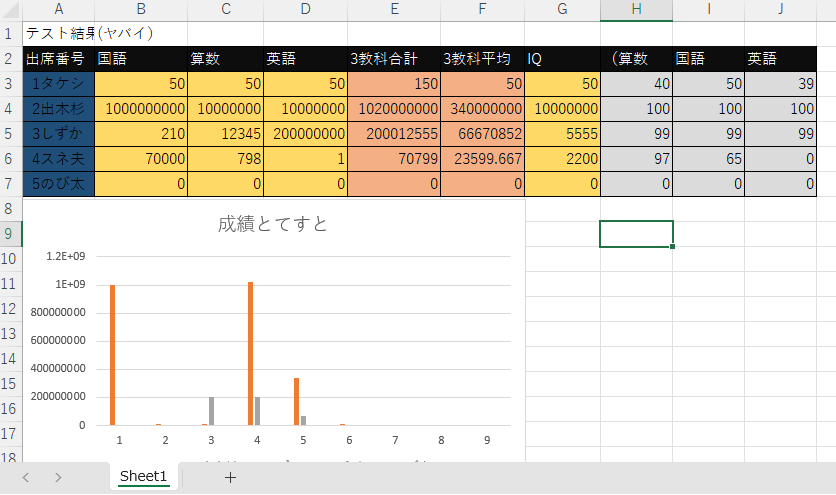
Task: Select the 2出木杉 name cell
Action: tap(59, 109)
